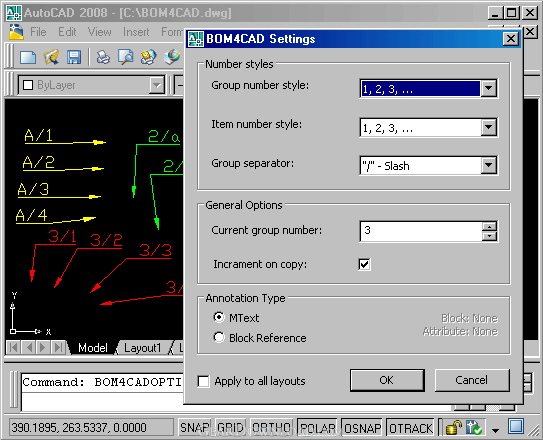Image resolution: width=543 pixels, height=440 pixels.
Task: Uncheck Increment on copy checkbox
Action: pos(364,264)
